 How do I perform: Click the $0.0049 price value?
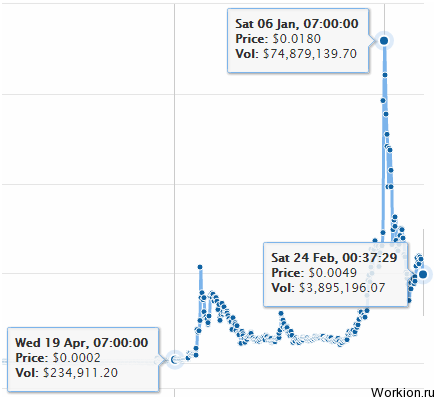(x=333, y=273)
